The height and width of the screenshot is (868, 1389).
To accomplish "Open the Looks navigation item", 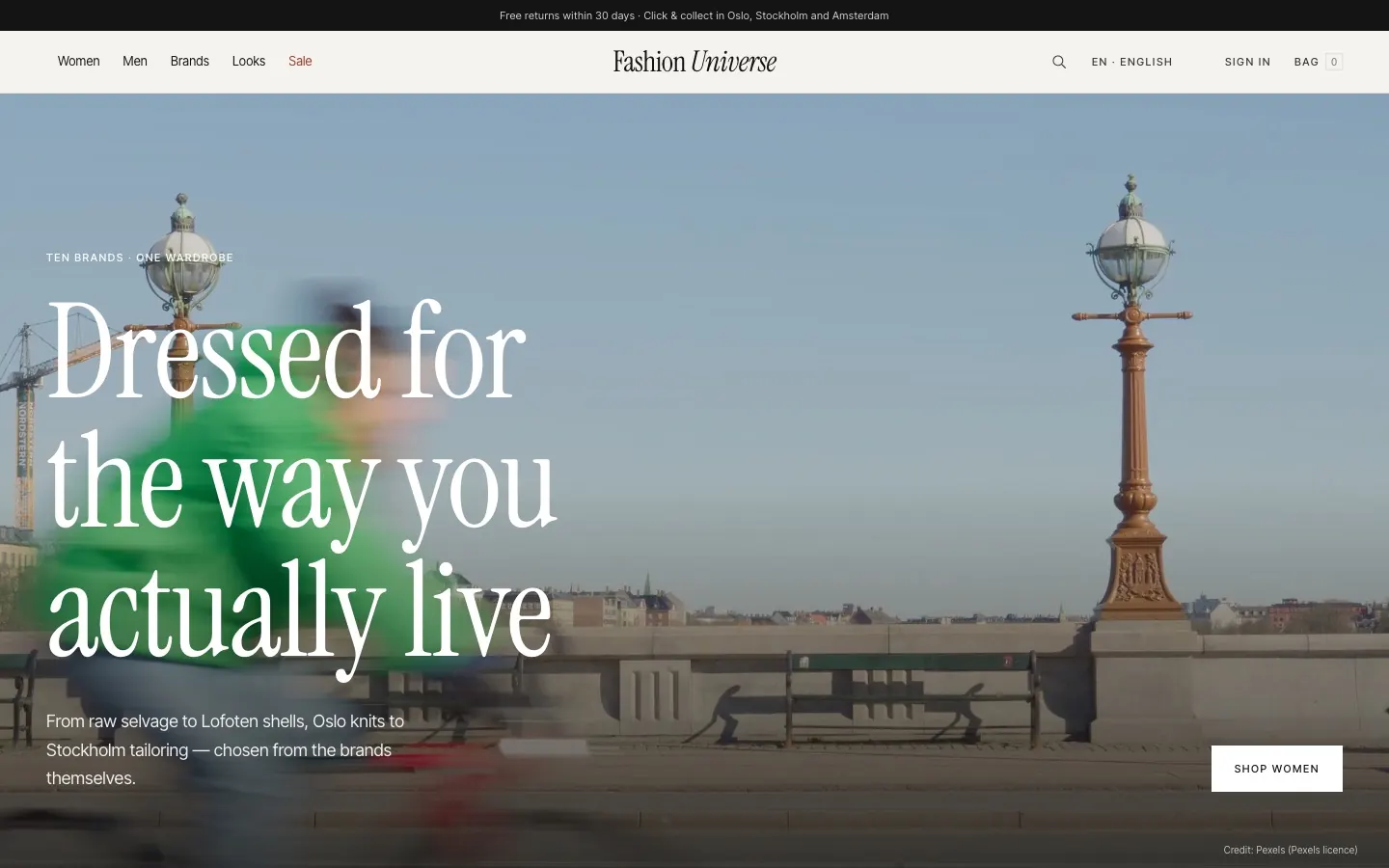I will tap(249, 61).
